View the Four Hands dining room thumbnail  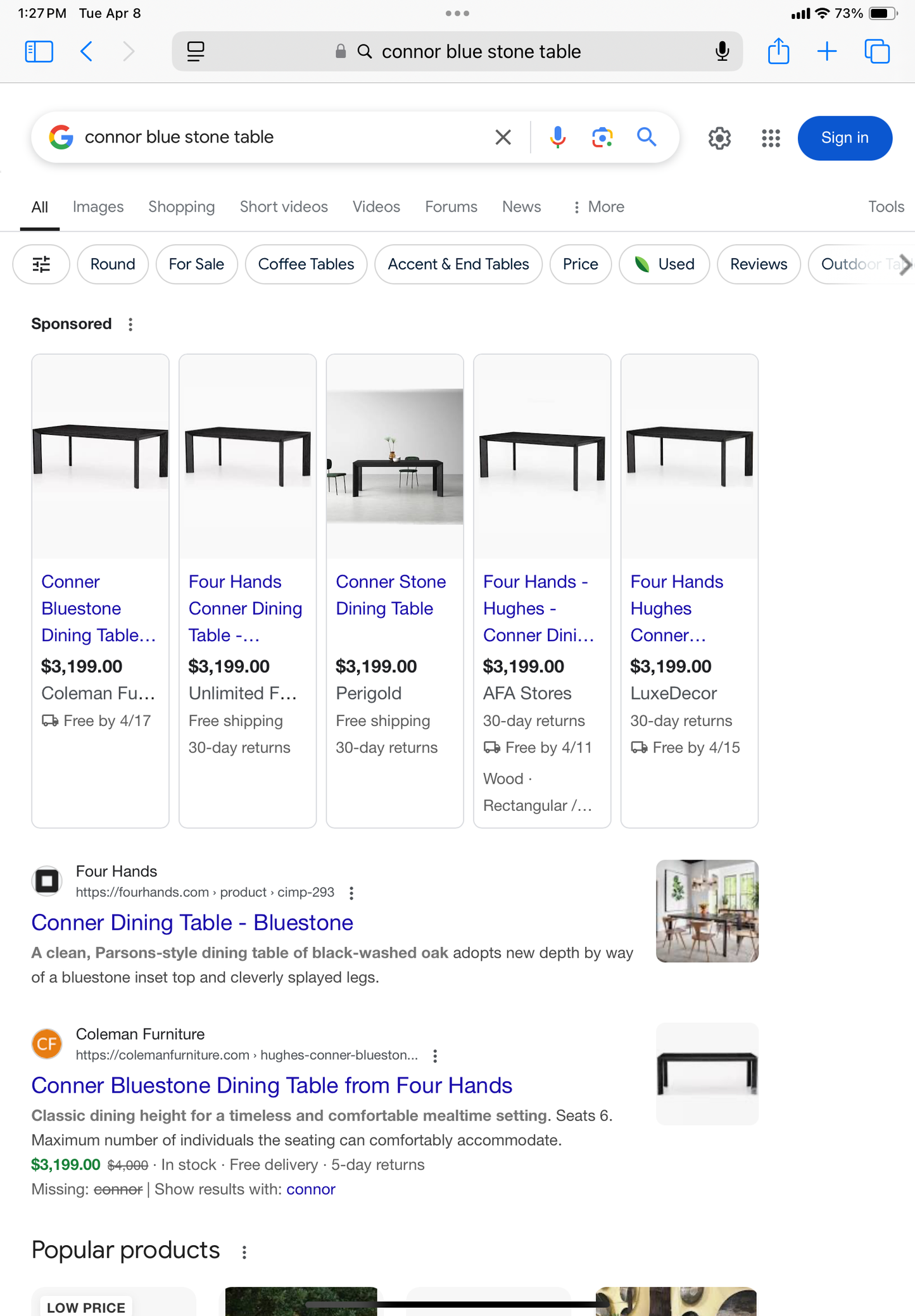(x=707, y=911)
